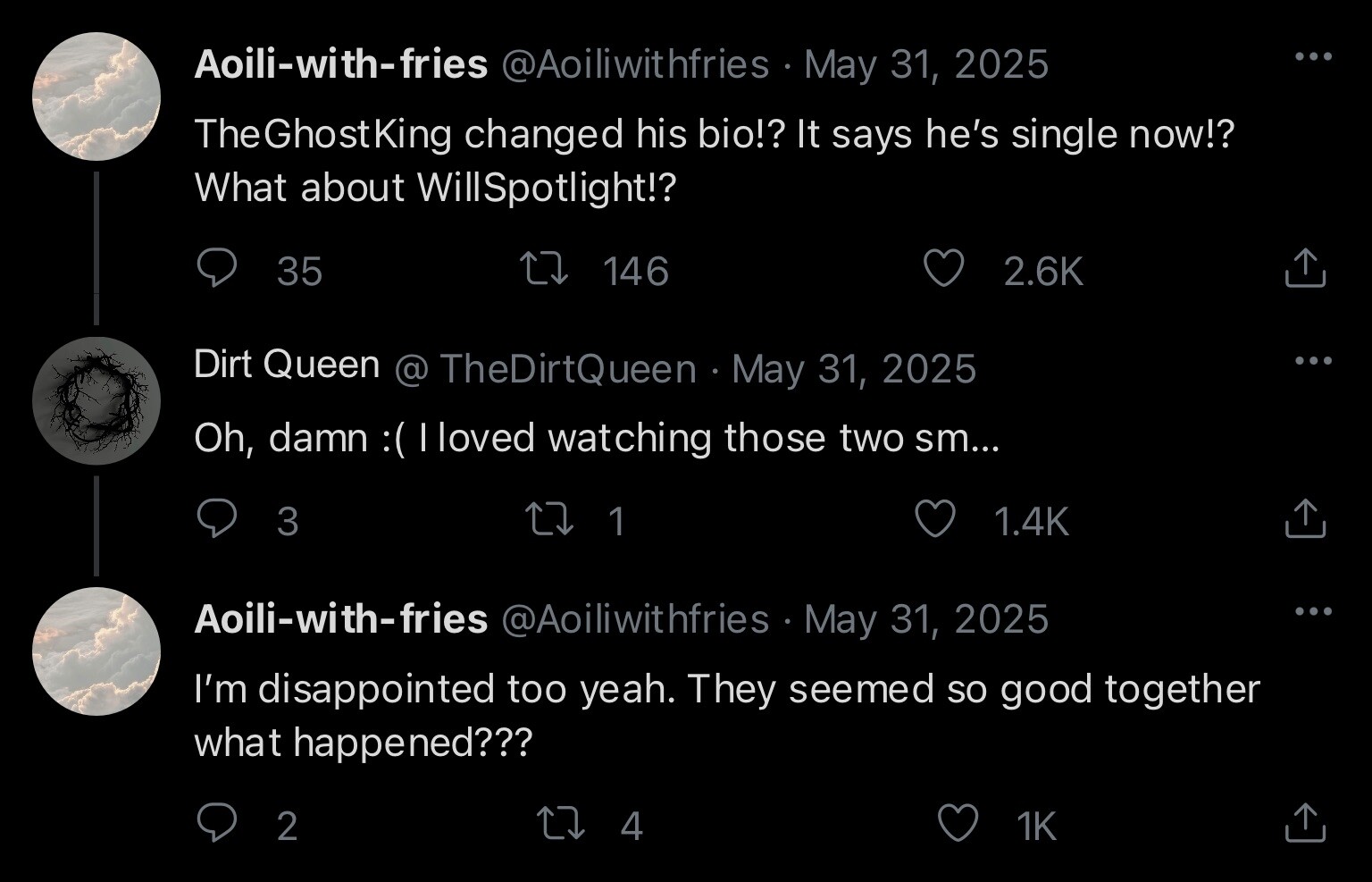Click Dirt Queen's avatar image
Screen dimensions: 1372x882
click(x=96, y=401)
